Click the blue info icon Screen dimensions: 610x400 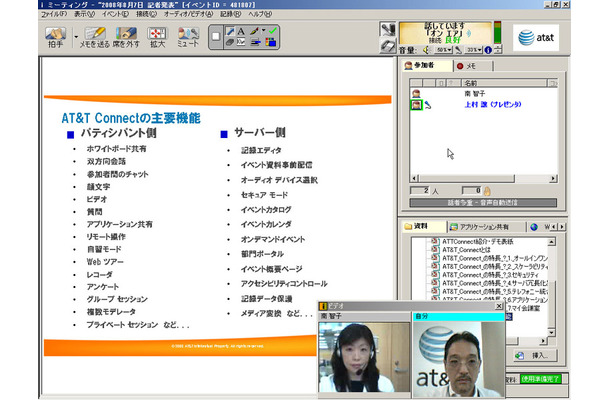488,50
